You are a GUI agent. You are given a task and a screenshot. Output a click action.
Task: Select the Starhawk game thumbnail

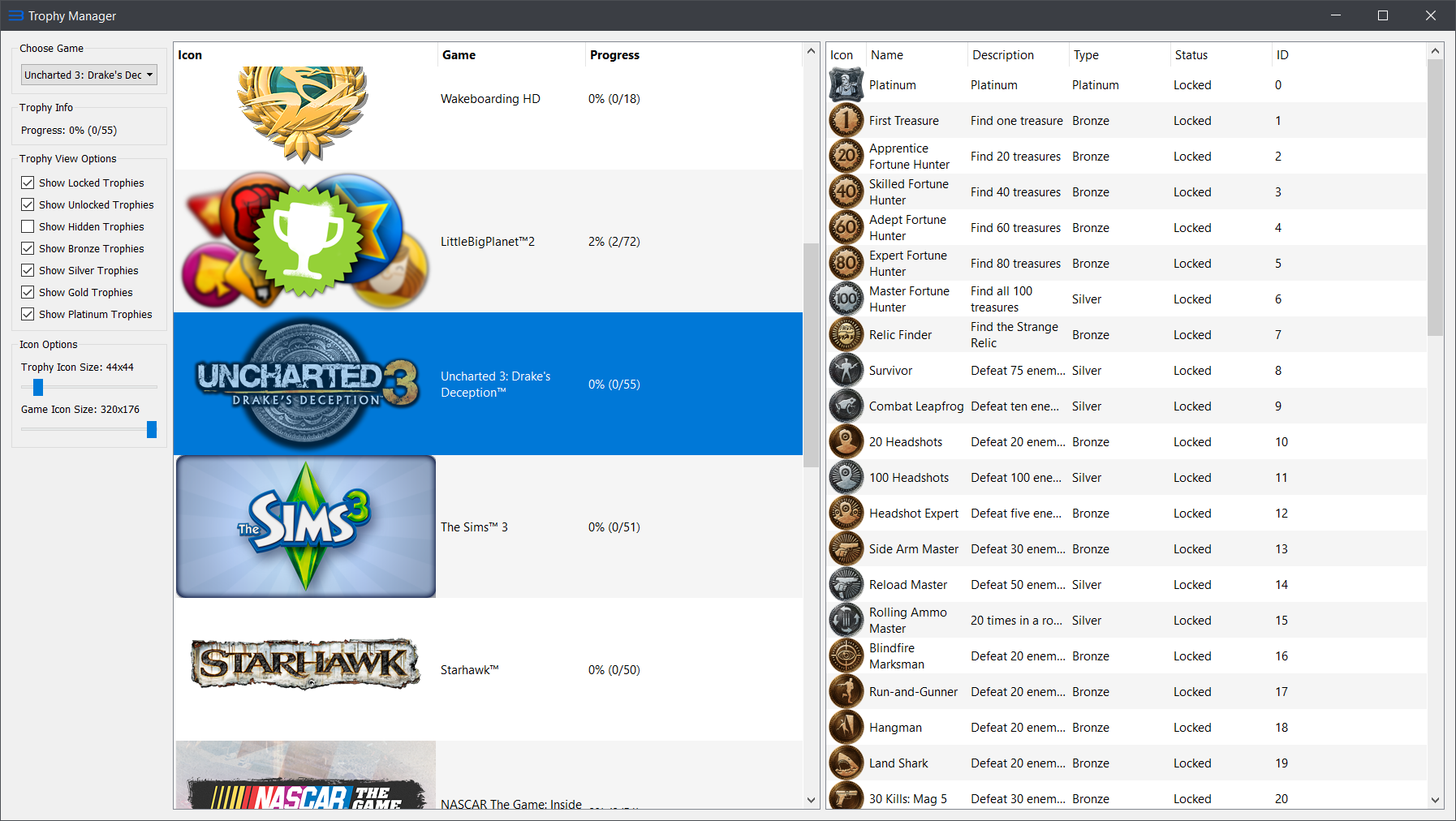[306, 664]
